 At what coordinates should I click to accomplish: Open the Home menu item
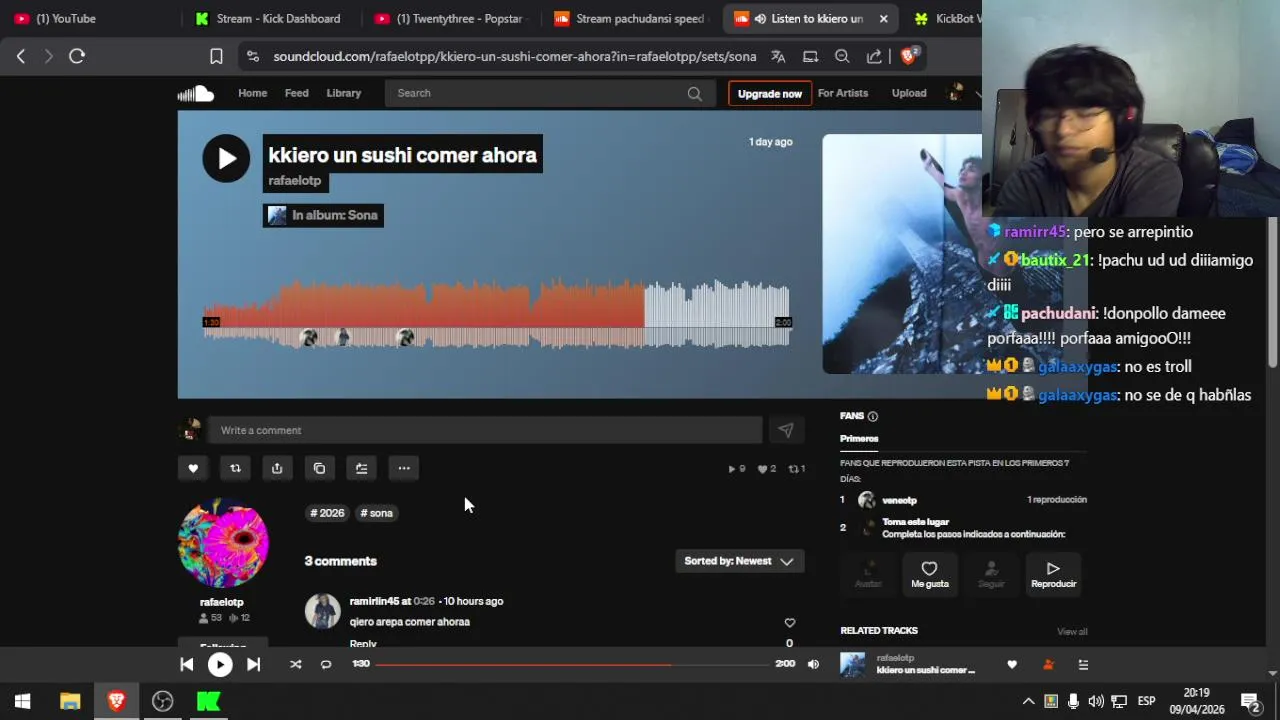pyautogui.click(x=252, y=93)
